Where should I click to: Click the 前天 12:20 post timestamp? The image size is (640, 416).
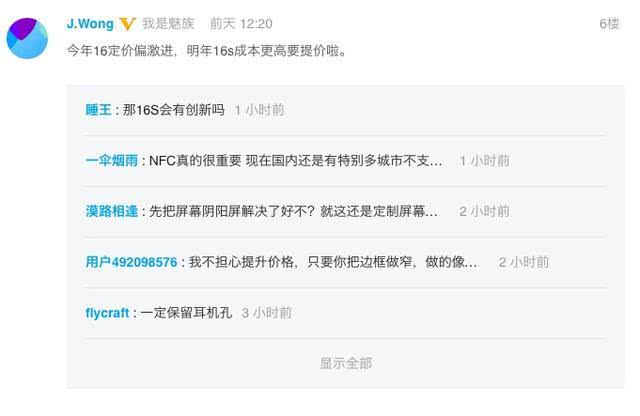pyautogui.click(x=241, y=24)
